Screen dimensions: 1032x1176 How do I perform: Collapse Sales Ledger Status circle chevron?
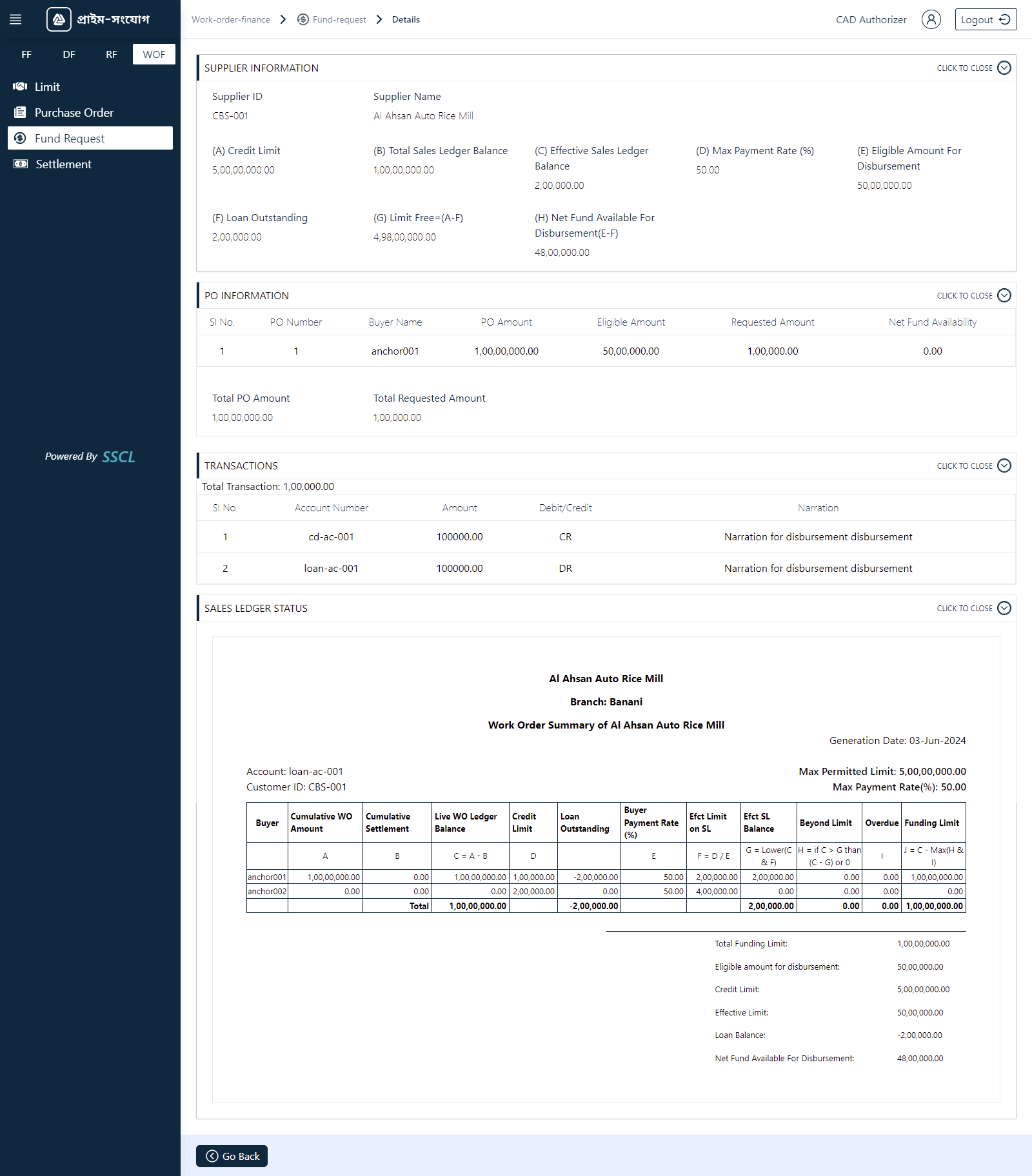tap(1004, 608)
